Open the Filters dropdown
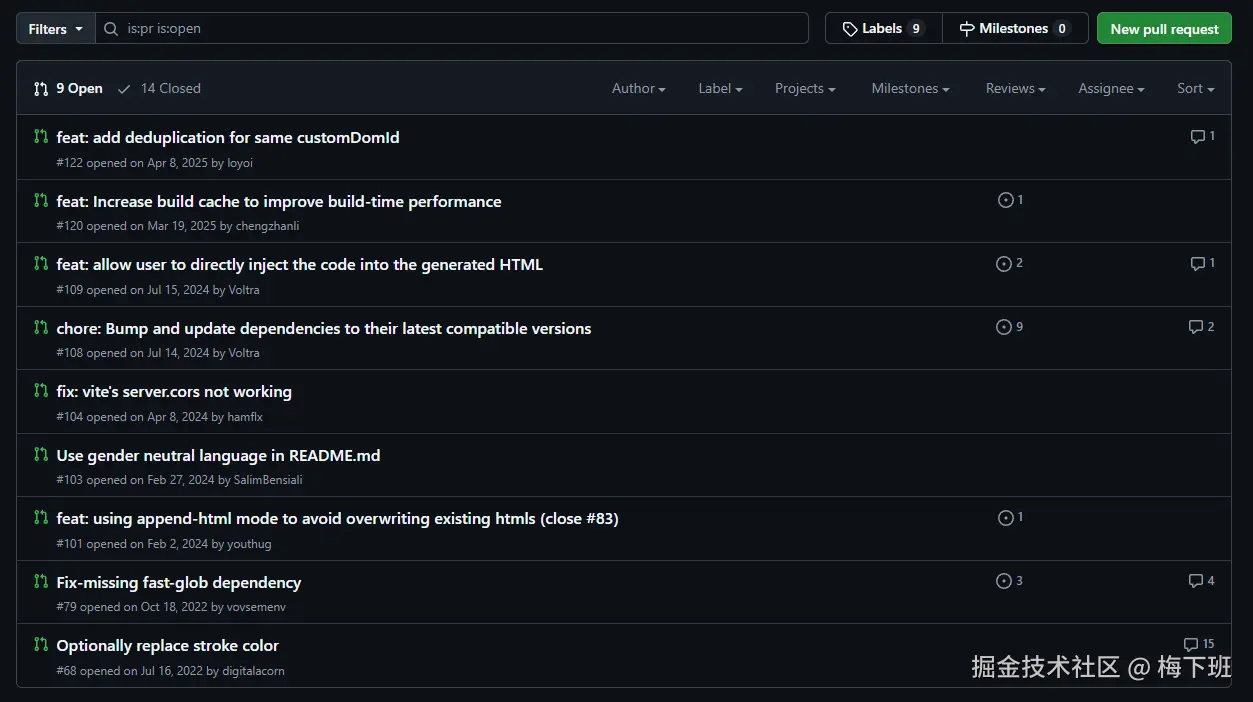The image size is (1253, 702). click(x=56, y=29)
